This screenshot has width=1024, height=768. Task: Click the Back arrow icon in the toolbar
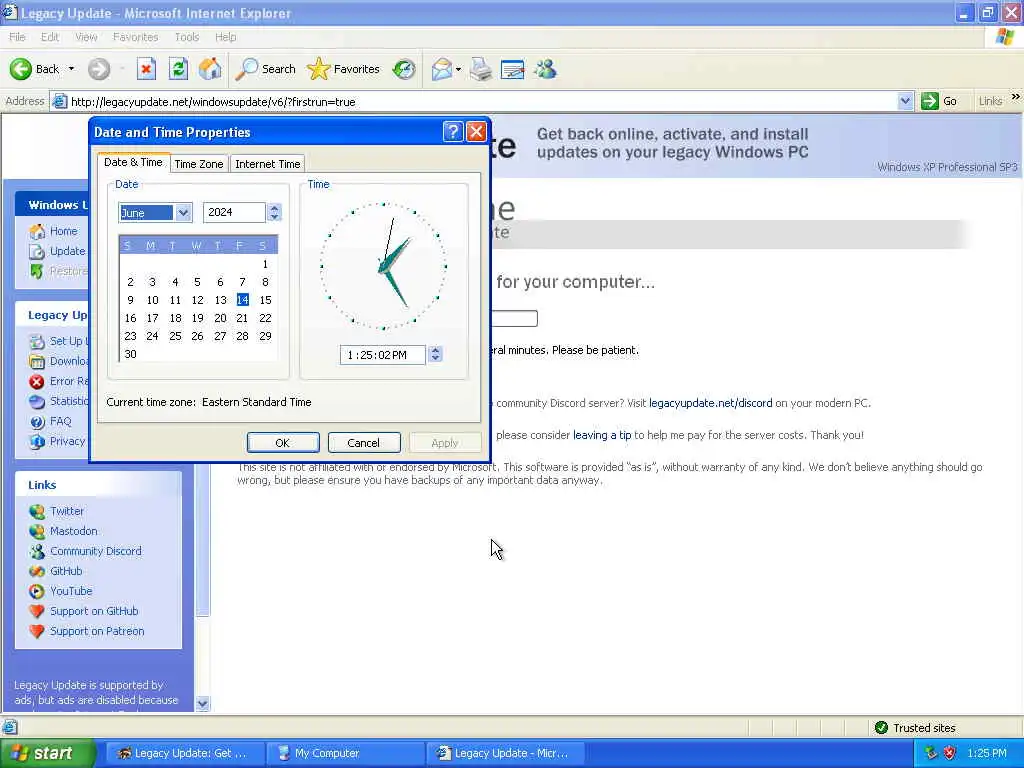coord(21,69)
